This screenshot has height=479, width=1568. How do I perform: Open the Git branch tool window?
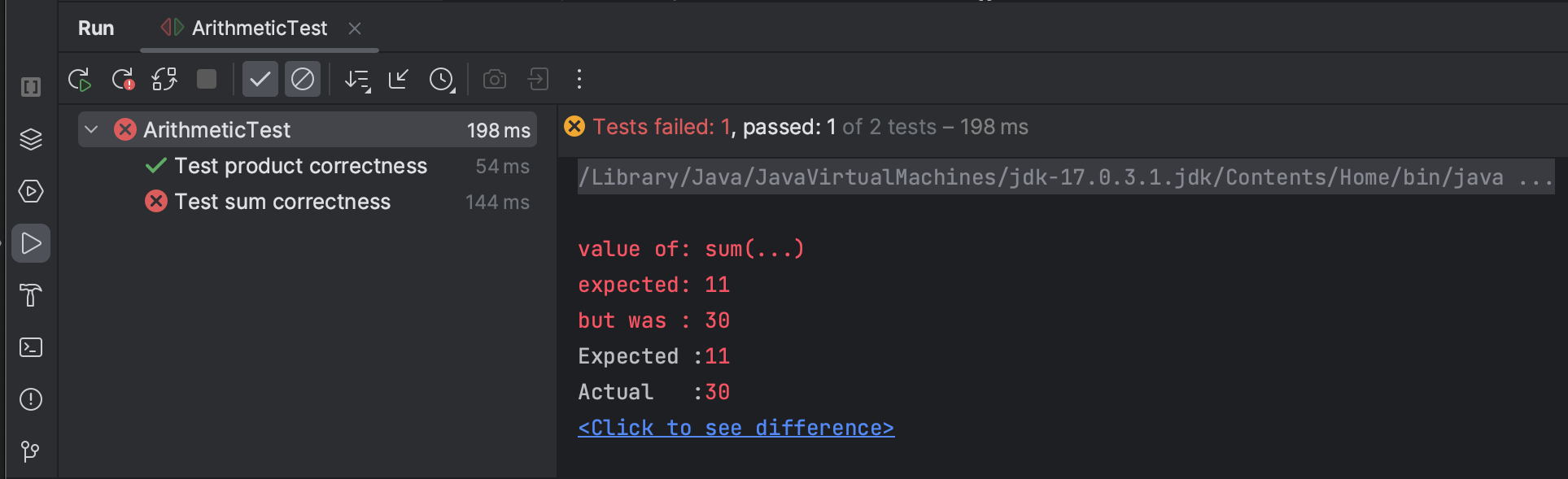tap(30, 452)
